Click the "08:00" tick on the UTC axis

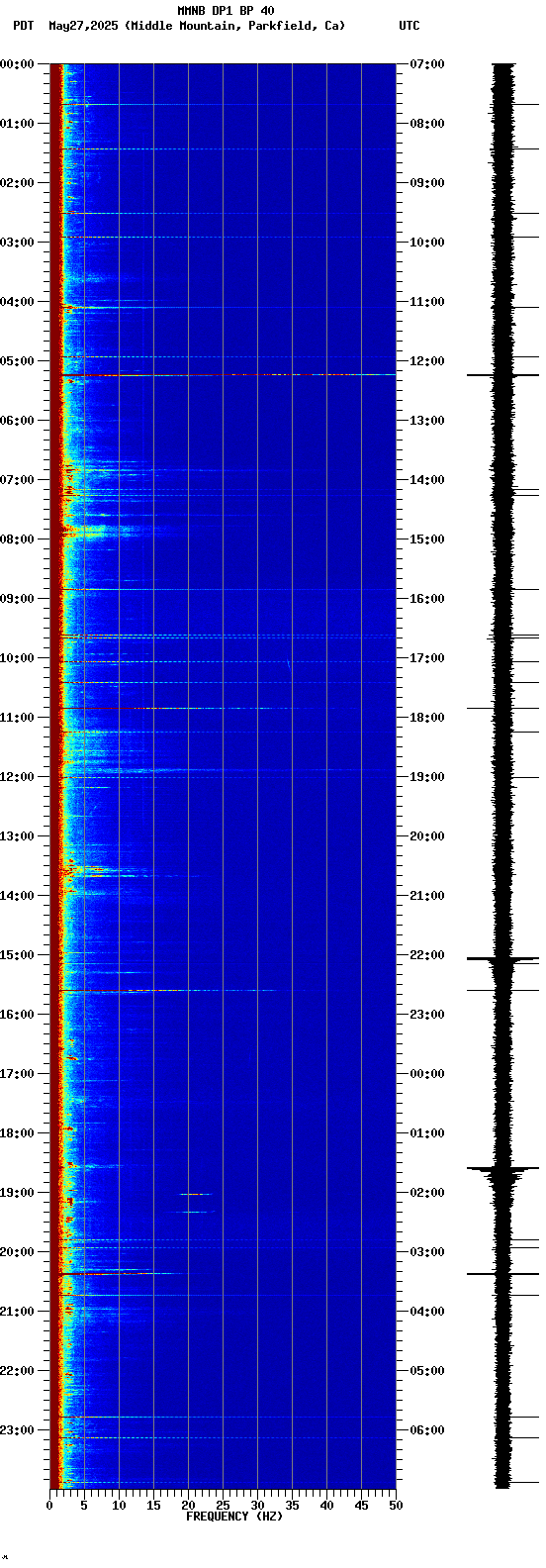coord(427,124)
